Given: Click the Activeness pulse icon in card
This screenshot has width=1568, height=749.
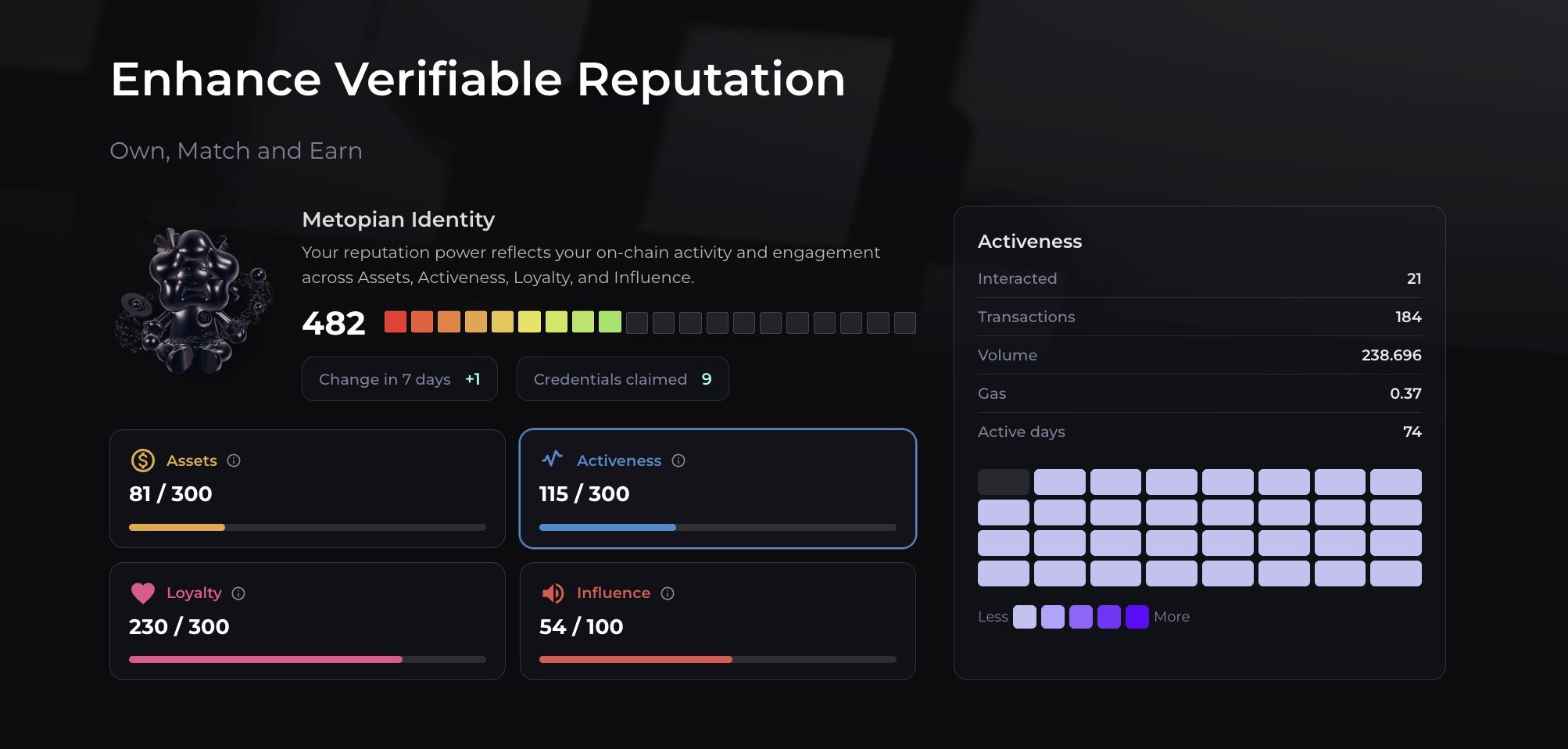Looking at the screenshot, I should coord(553,459).
